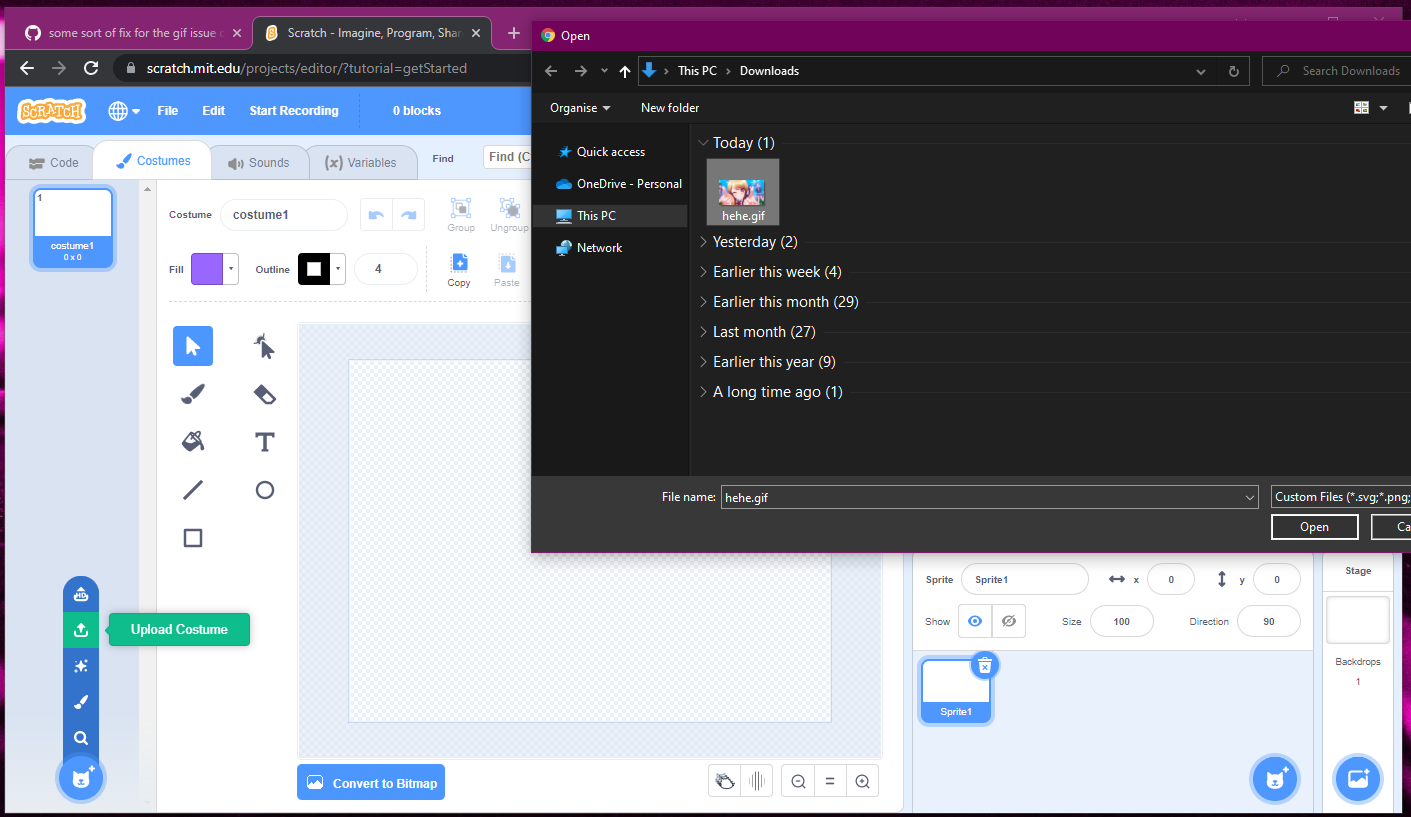This screenshot has width=1411, height=817.
Task: Expand A long time ago (1) group
Action: 703,392
